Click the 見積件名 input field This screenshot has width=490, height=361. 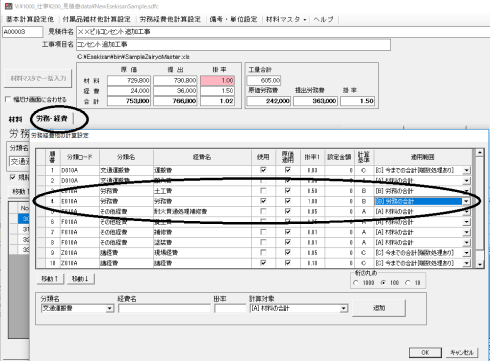tap(283, 32)
